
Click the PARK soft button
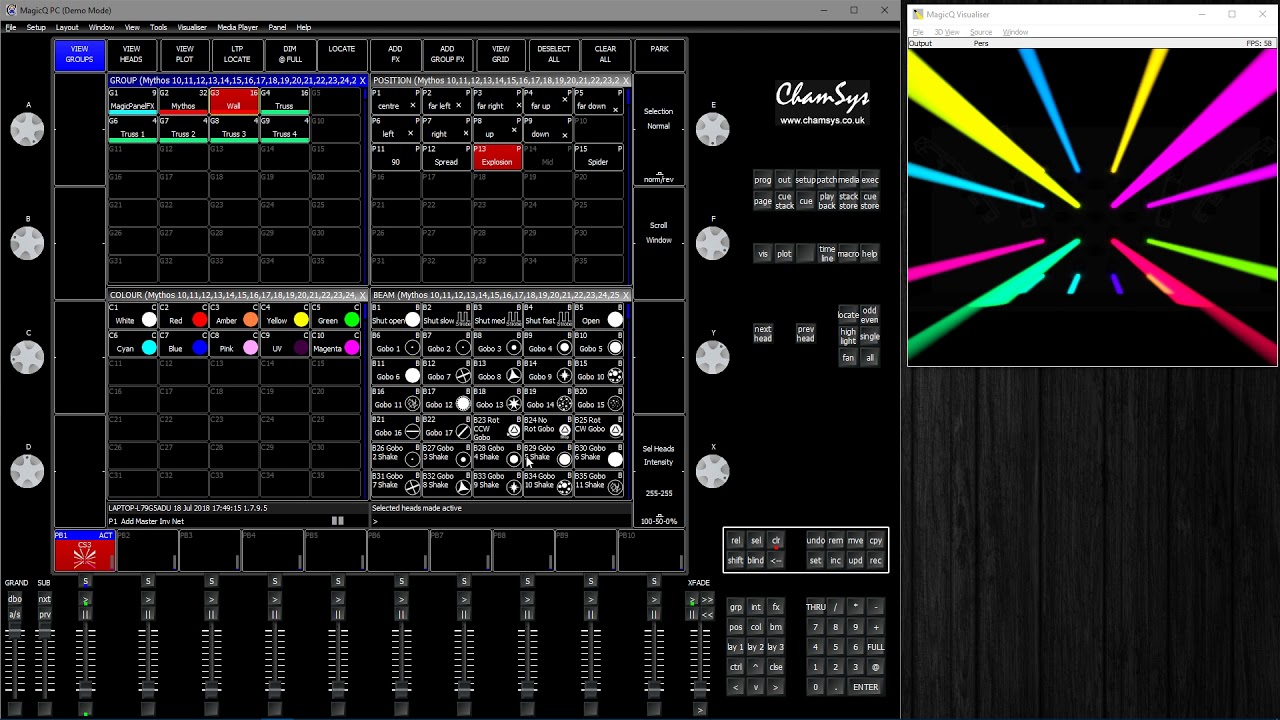click(659, 54)
